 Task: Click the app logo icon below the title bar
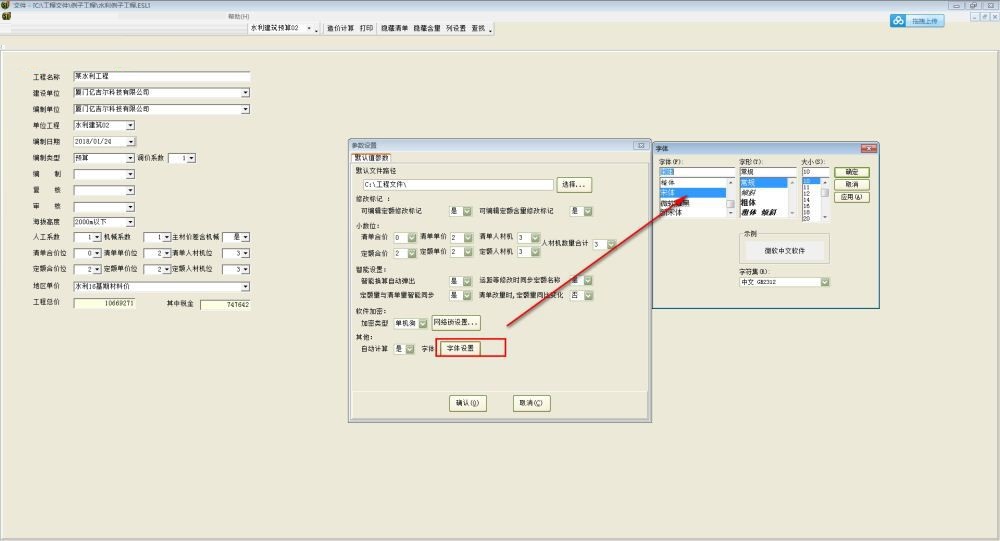(5, 17)
